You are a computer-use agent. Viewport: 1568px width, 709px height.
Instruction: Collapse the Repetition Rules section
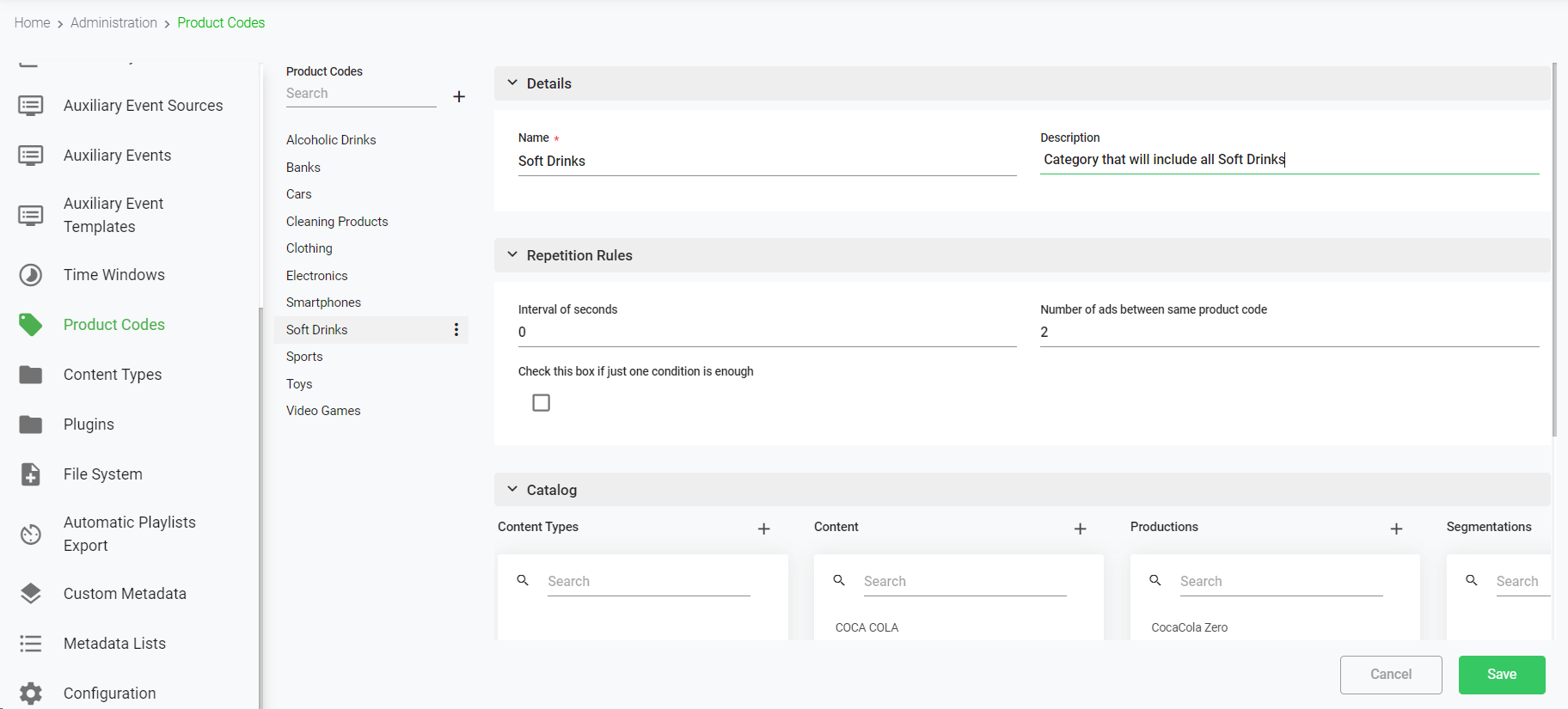(x=512, y=255)
